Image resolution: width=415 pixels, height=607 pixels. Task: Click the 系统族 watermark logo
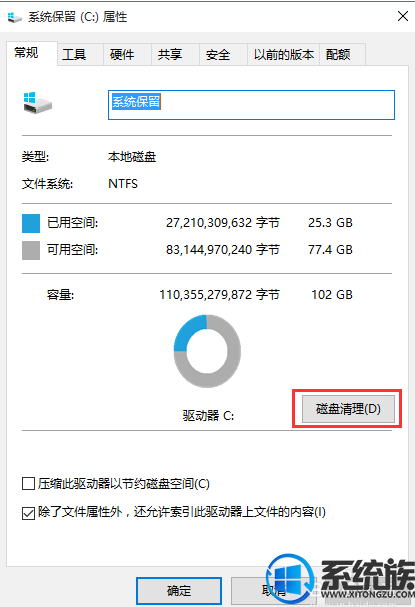pos(341,579)
